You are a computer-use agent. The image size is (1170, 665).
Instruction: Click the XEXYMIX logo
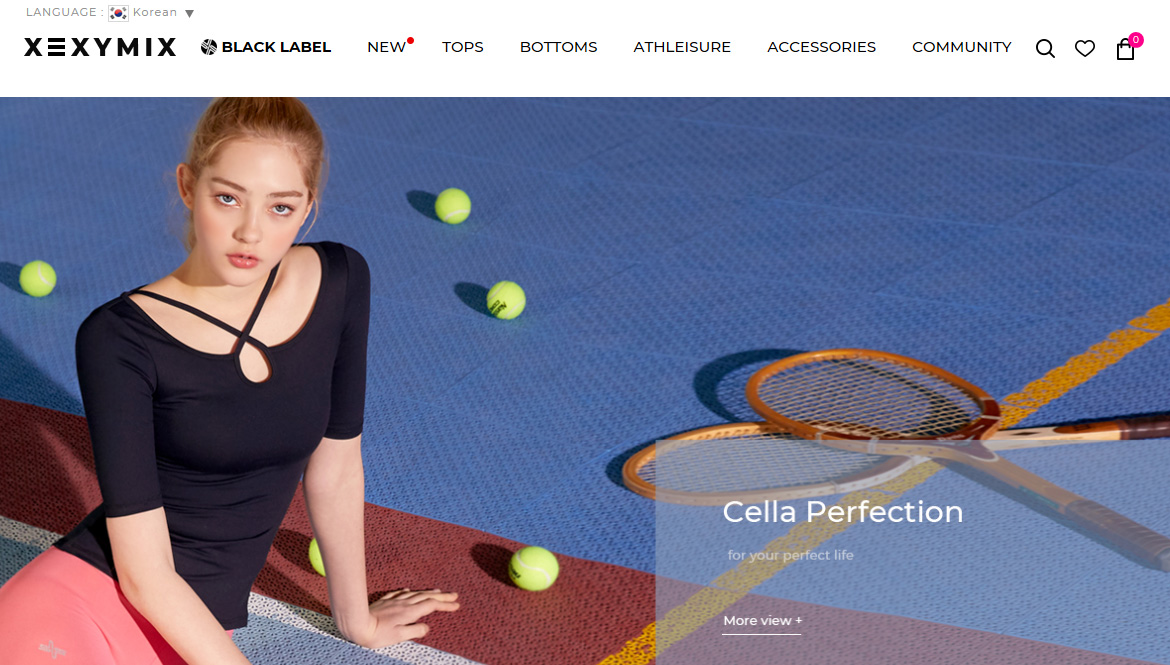point(100,47)
